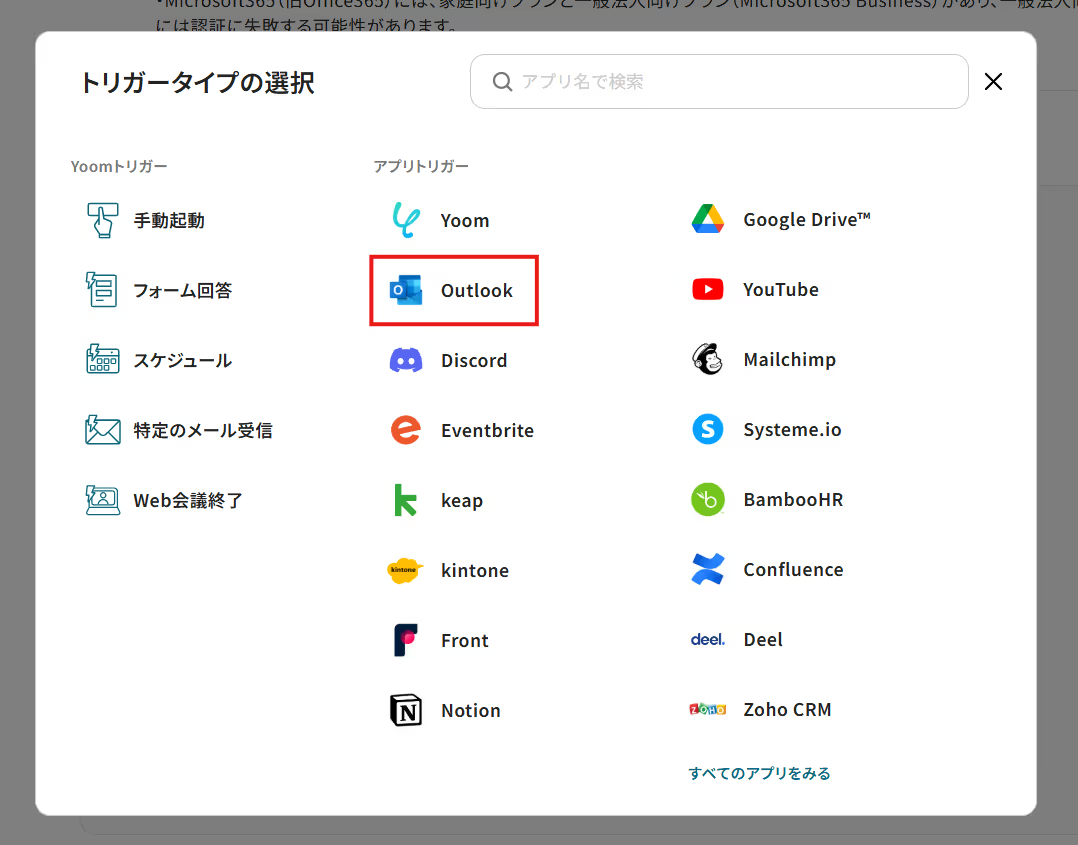Select the スケジュール trigger
The height and width of the screenshot is (845, 1078).
click(x=182, y=360)
